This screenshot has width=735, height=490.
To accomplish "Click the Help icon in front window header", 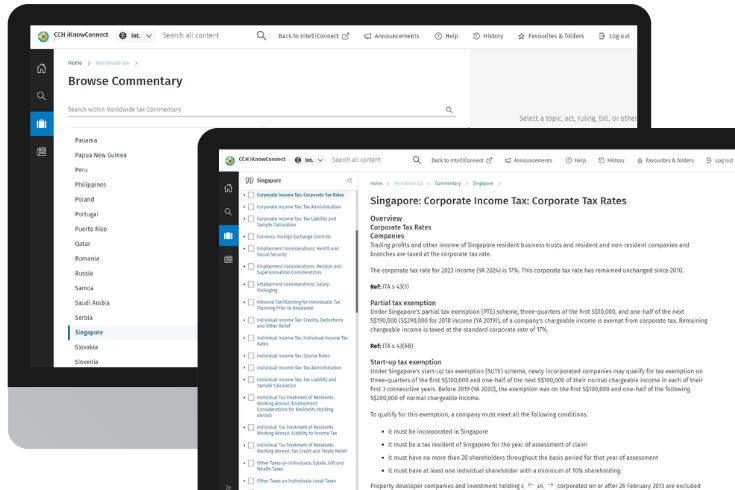I will 568,160.
